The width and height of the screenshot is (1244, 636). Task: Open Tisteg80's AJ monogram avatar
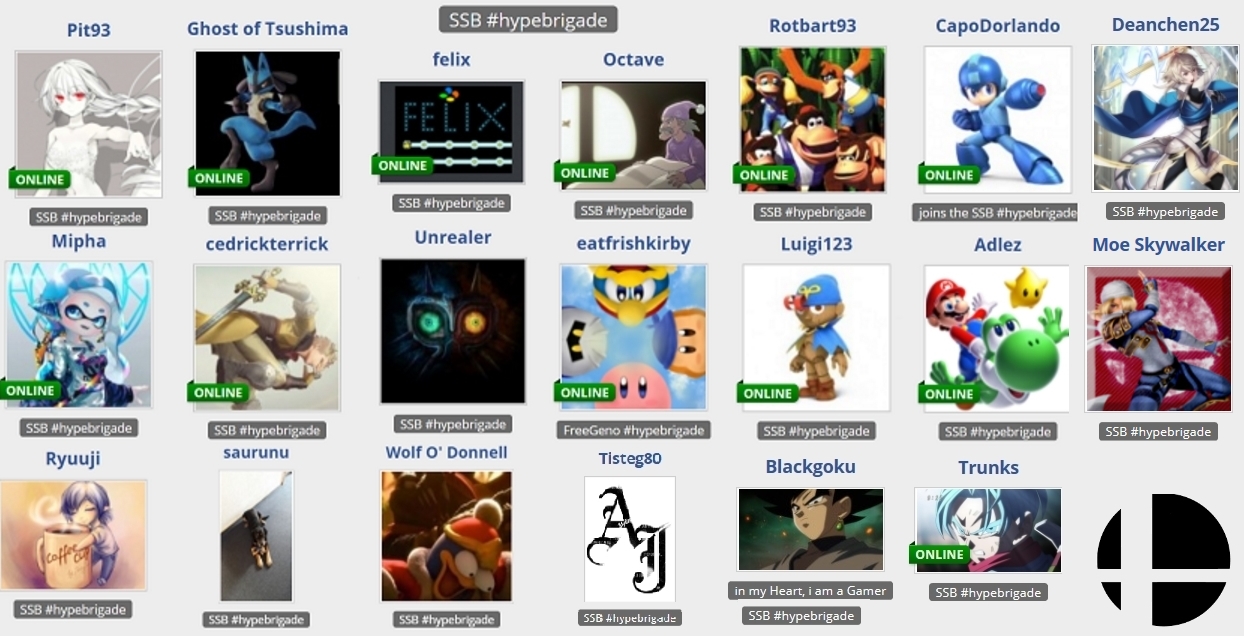pos(630,539)
